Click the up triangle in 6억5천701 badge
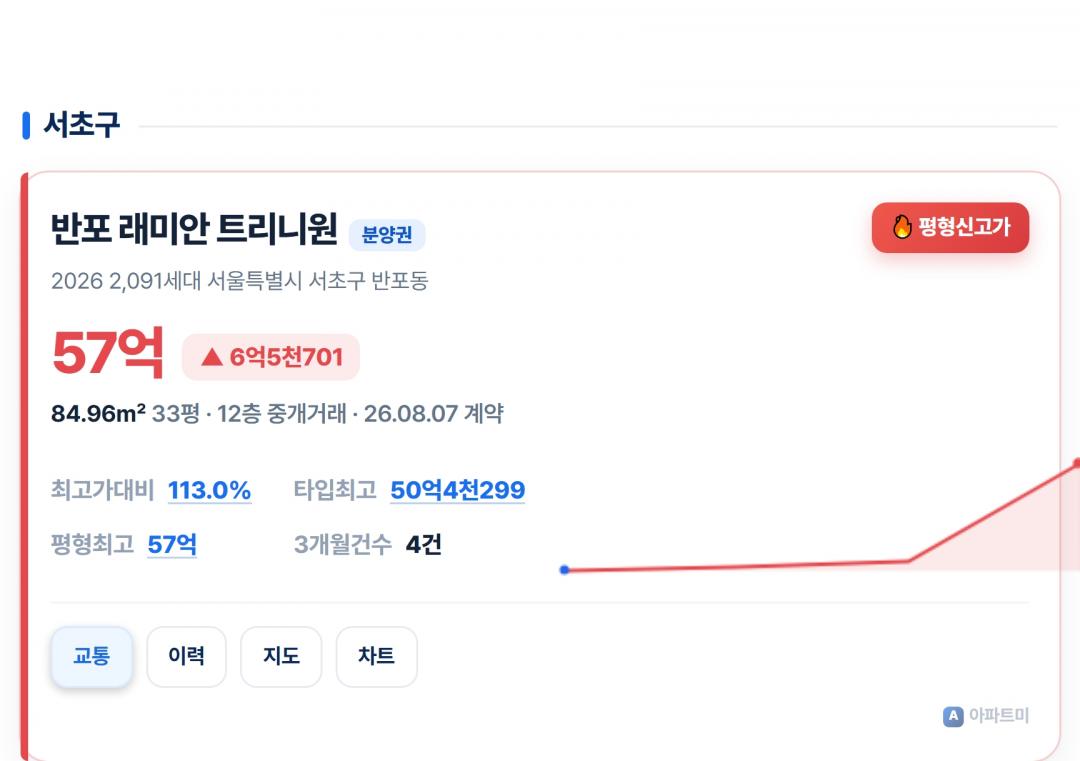The height and width of the screenshot is (761, 1080). point(211,357)
